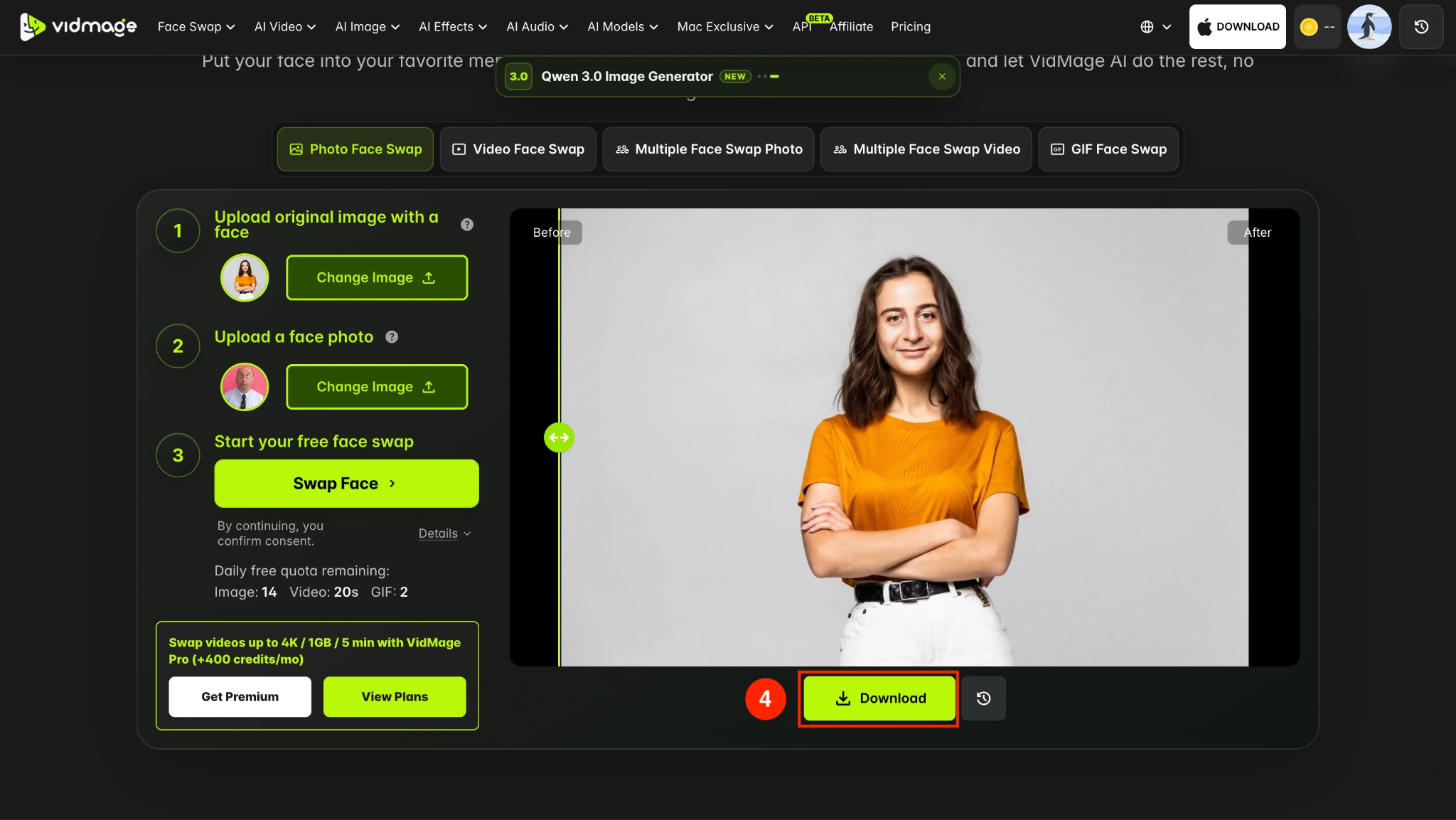
Task: Switch to Video Face Swap tab
Action: tap(518, 149)
